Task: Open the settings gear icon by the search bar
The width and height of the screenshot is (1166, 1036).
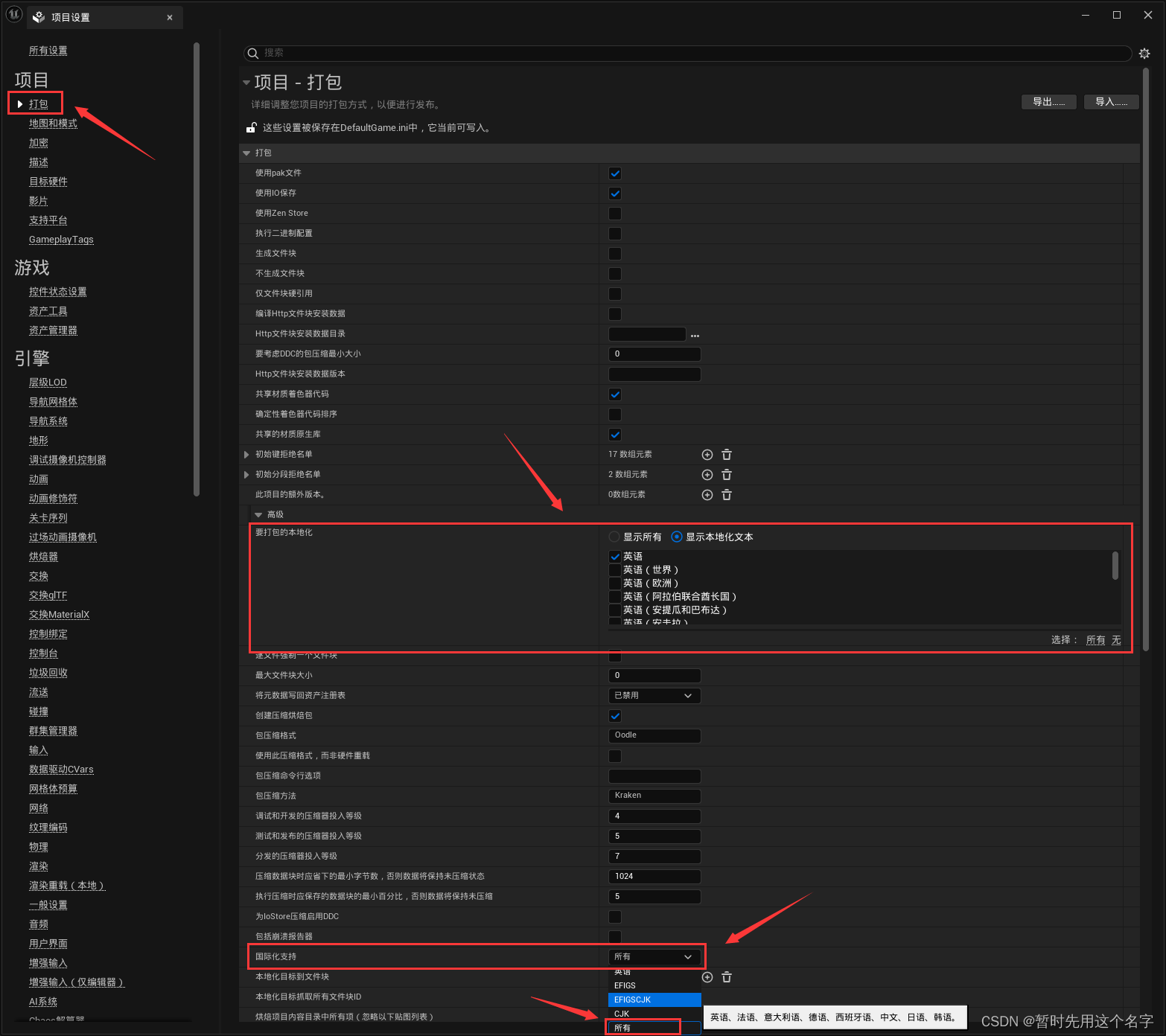Action: pos(1144,53)
